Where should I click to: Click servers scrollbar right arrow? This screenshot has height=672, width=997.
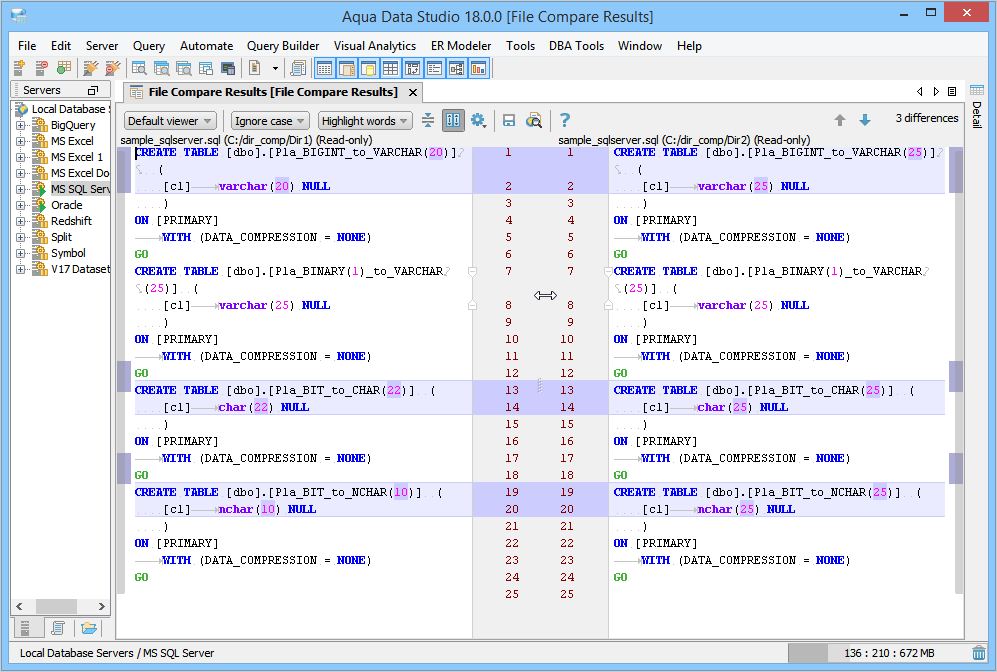101,607
